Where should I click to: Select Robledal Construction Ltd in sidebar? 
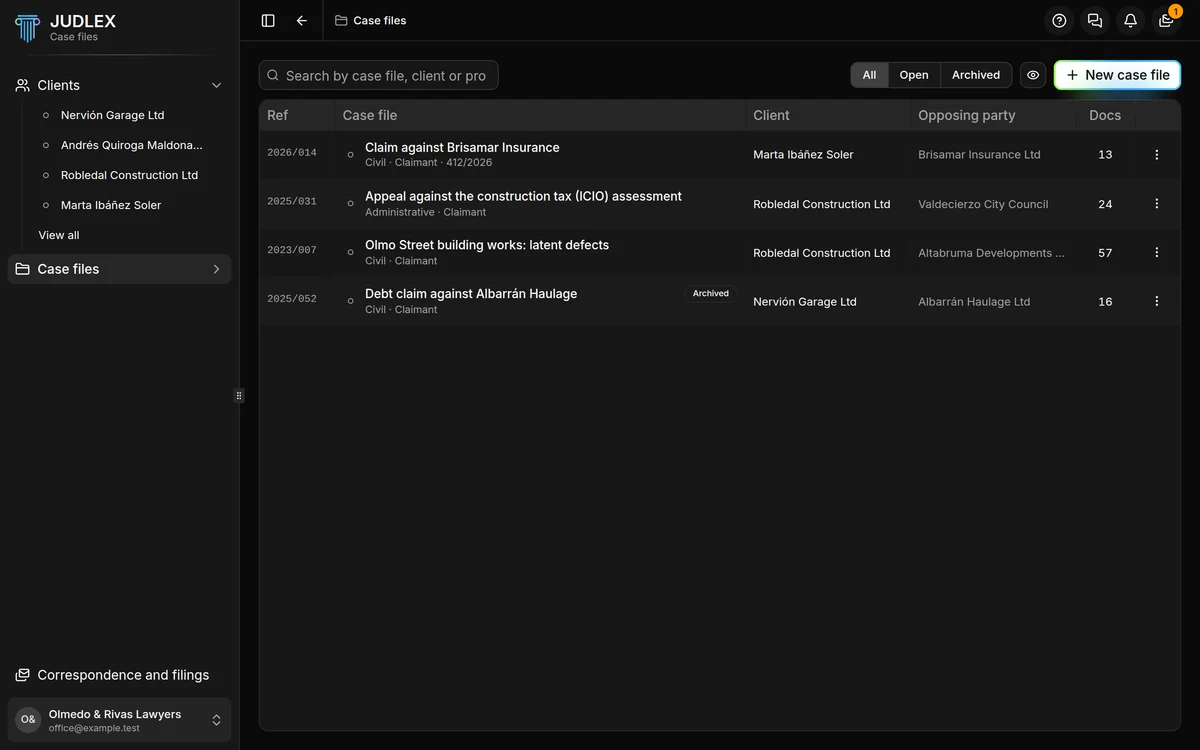tap(129, 175)
